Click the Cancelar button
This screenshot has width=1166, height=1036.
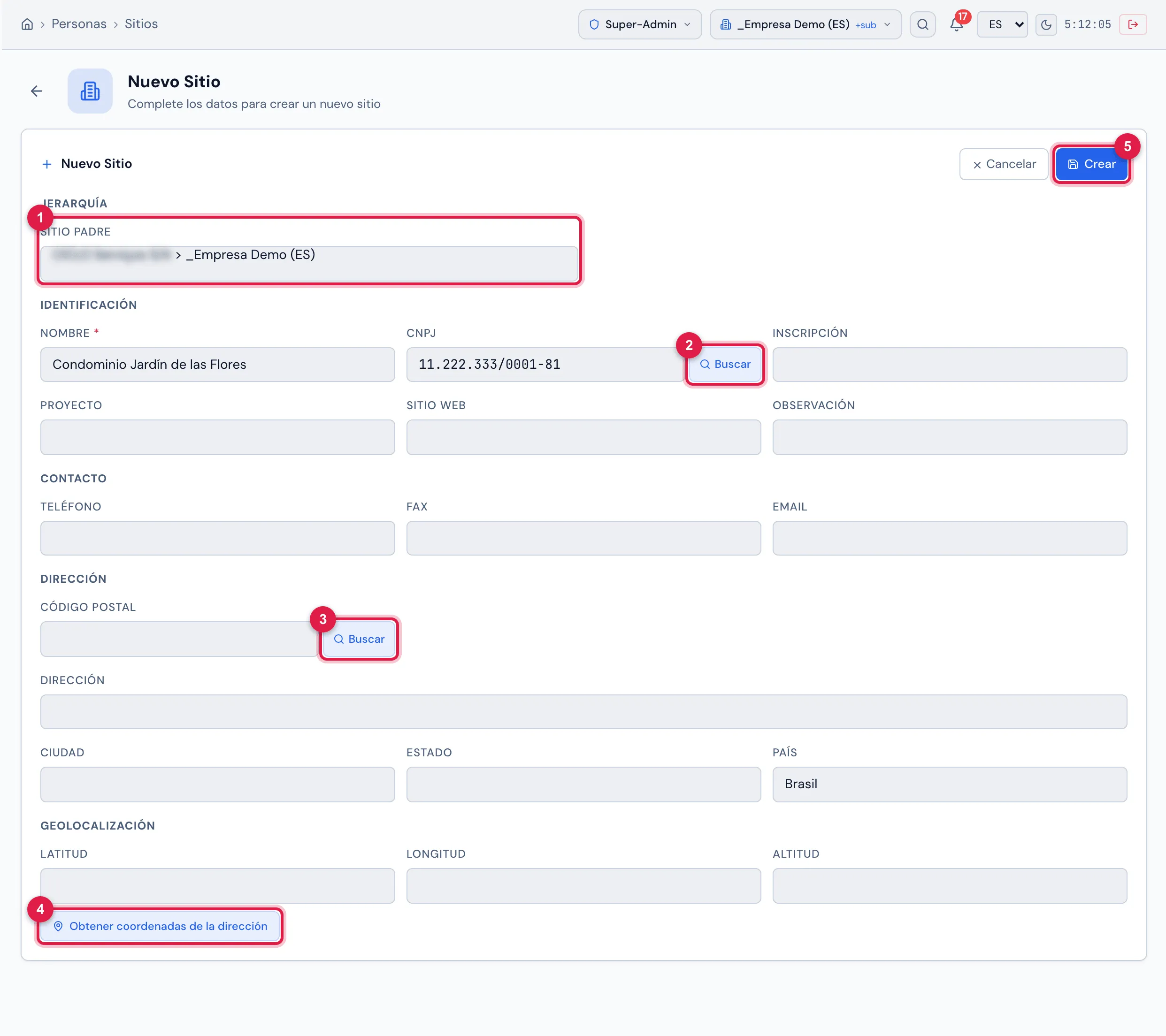1004,164
